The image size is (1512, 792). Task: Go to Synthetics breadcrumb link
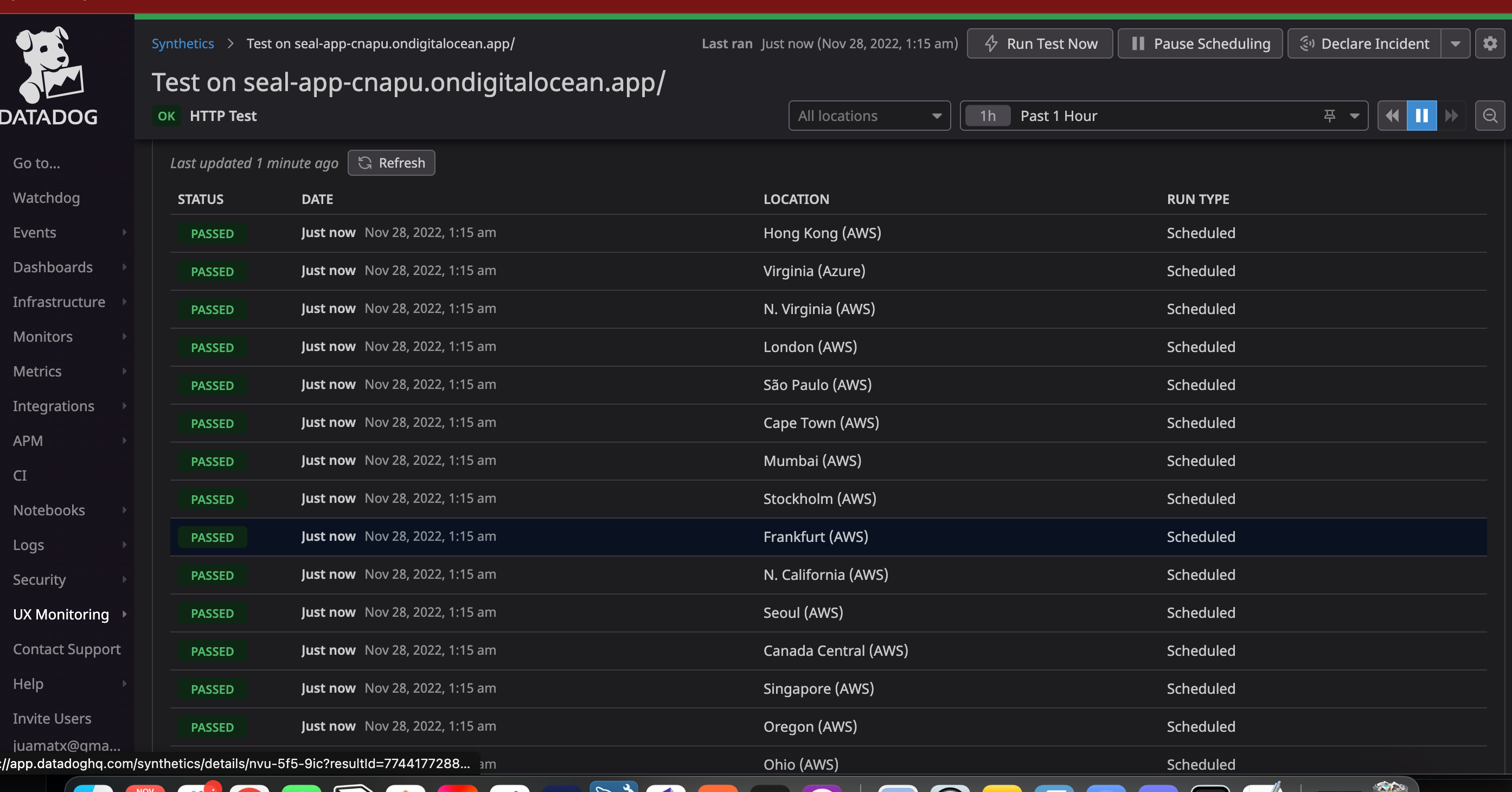183,43
